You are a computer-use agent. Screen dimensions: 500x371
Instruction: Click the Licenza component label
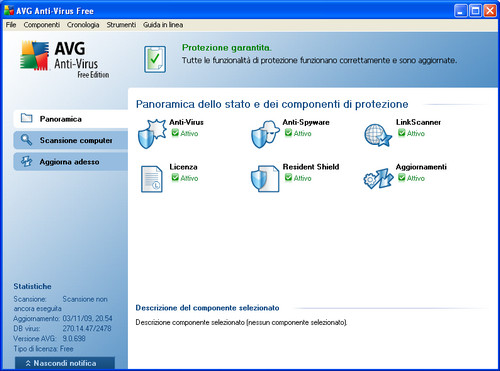[x=183, y=167]
